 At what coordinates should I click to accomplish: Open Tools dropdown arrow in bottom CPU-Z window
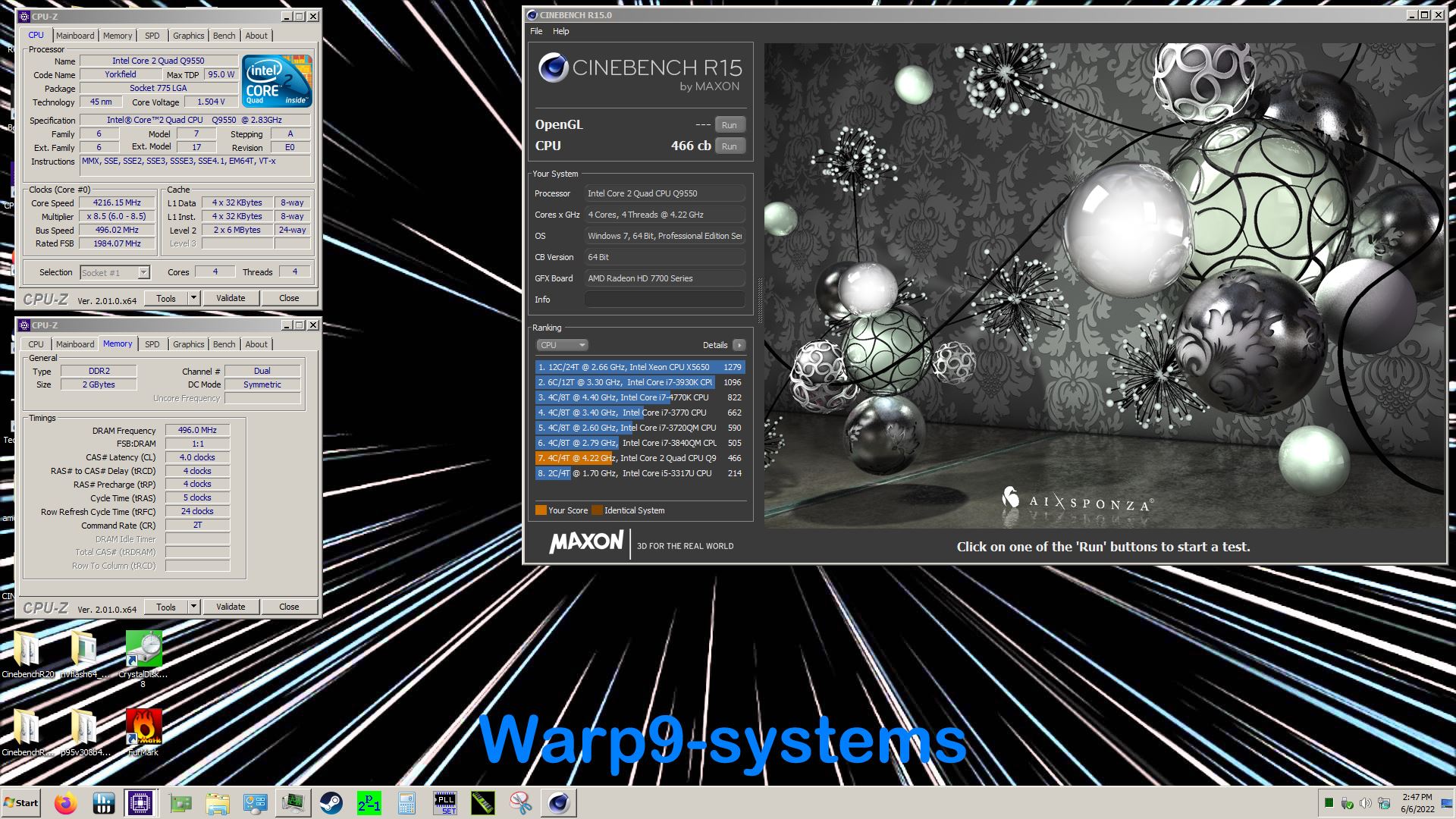[193, 607]
